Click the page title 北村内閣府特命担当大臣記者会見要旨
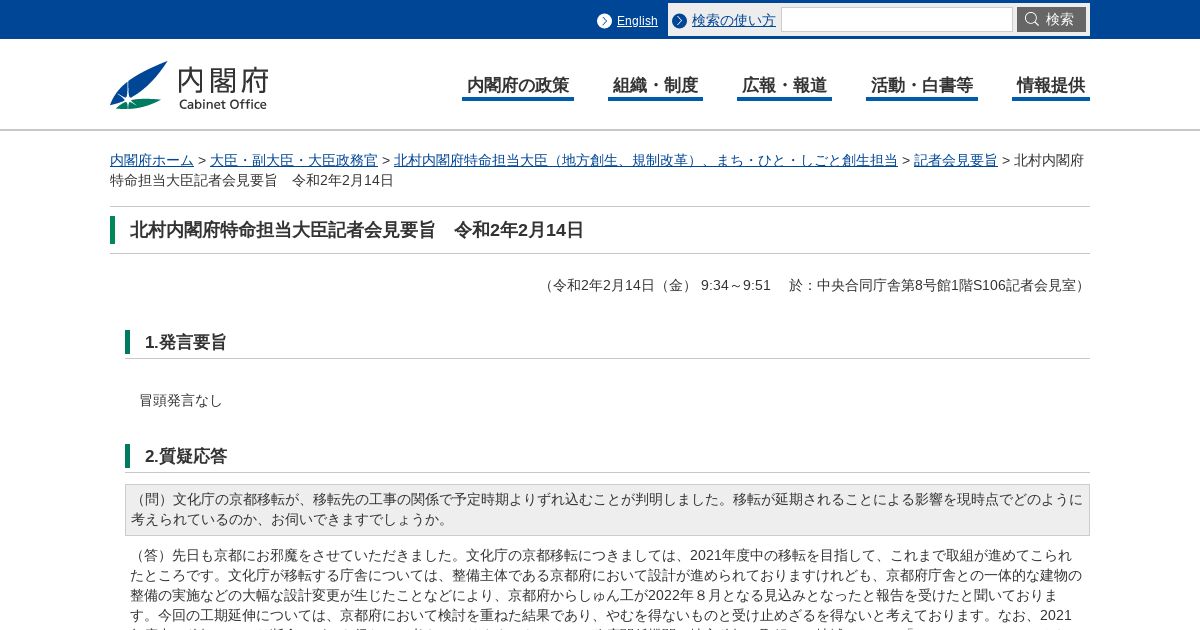The width and height of the screenshot is (1200, 630). [x=357, y=230]
